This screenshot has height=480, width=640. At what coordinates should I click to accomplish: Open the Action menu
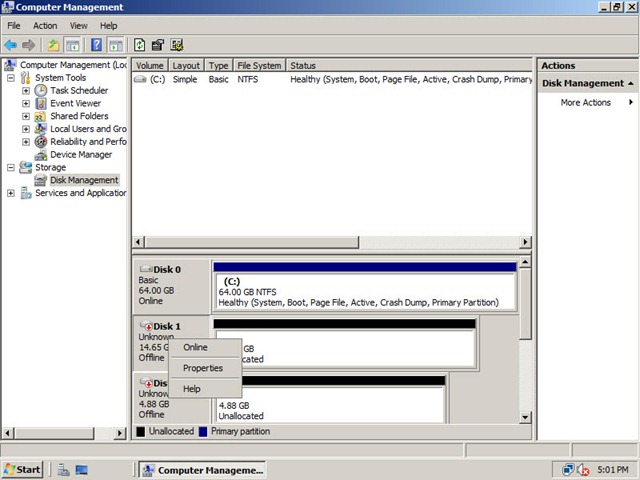pyautogui.click(x=45, y=26)
